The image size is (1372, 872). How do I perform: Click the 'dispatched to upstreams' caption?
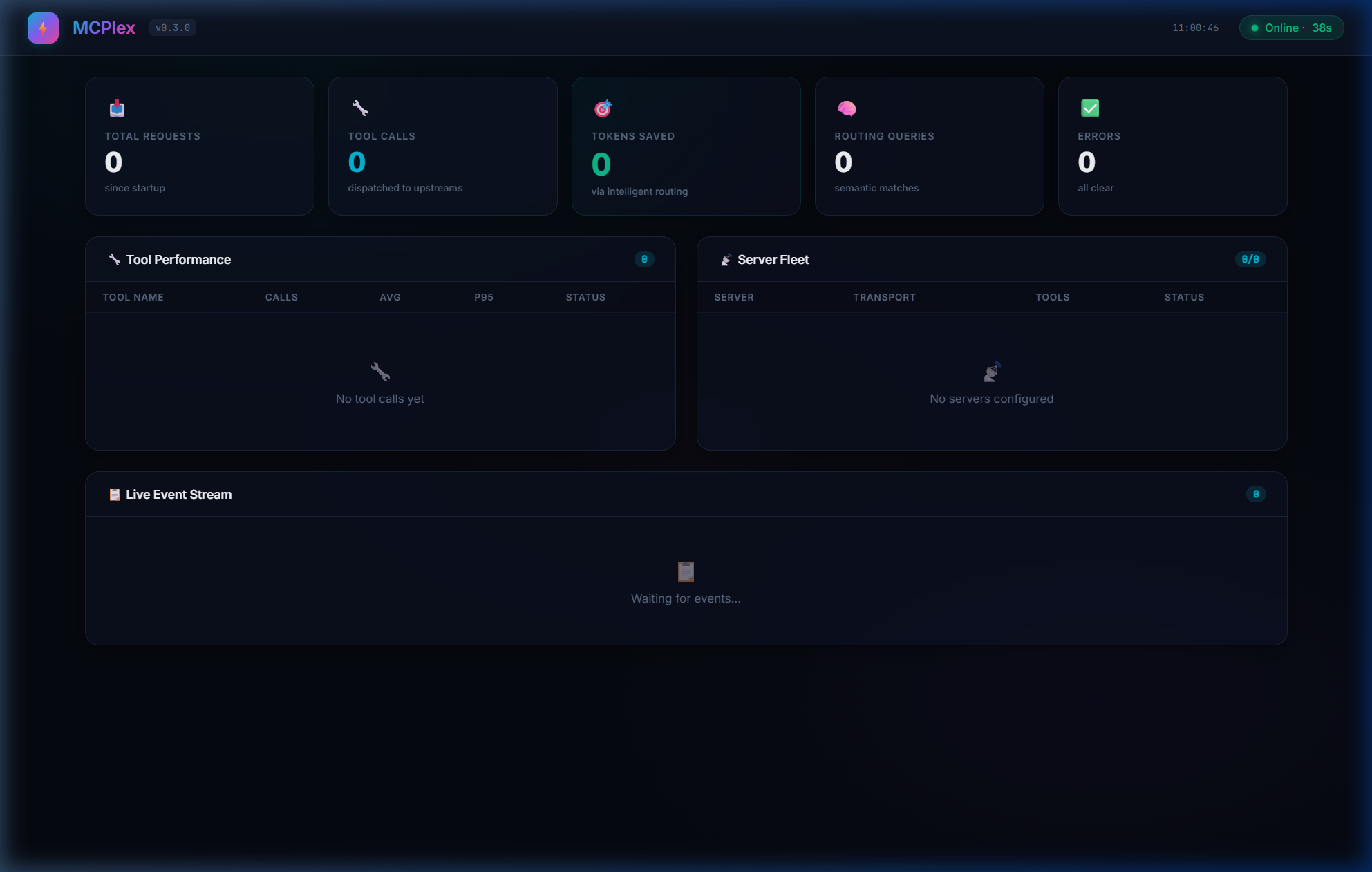point(405,188)
